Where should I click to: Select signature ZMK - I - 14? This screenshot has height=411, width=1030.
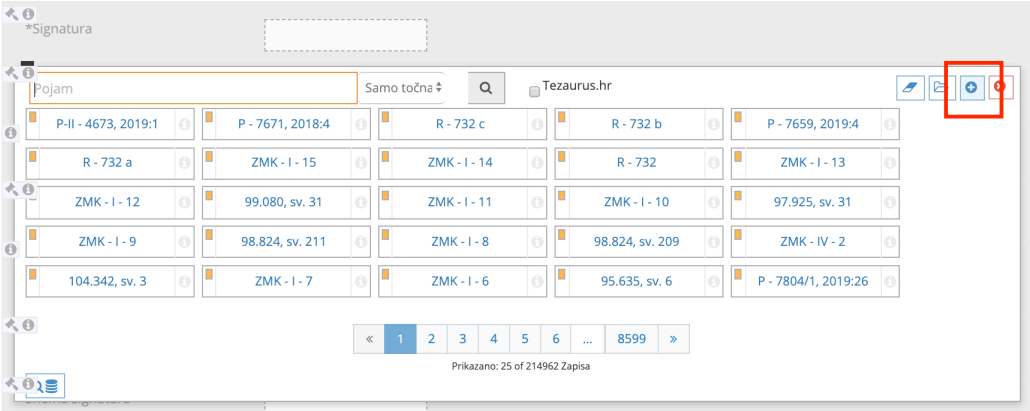tap(460, 163)
